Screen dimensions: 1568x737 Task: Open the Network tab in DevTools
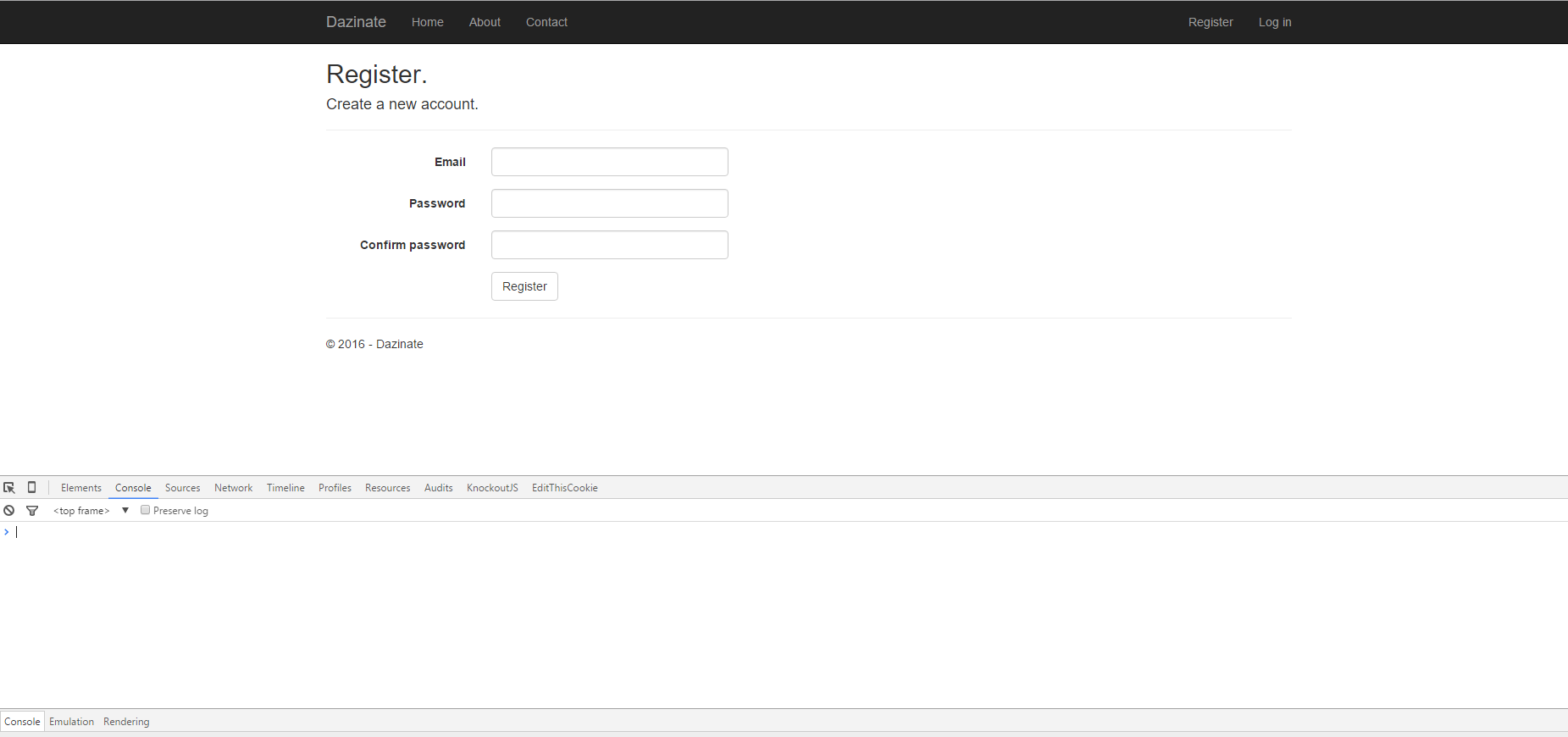click(233, 488)
